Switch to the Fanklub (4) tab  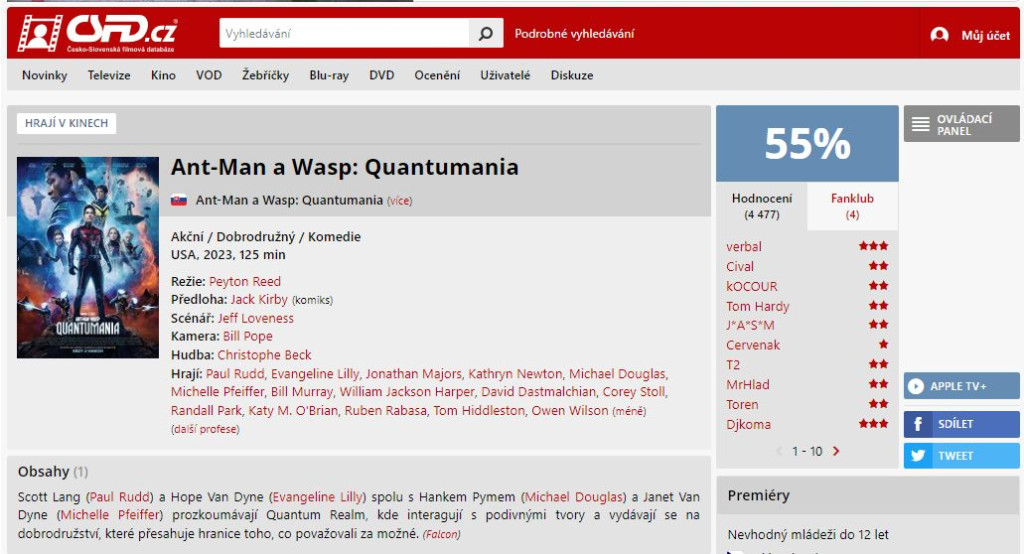coord(852,206)
